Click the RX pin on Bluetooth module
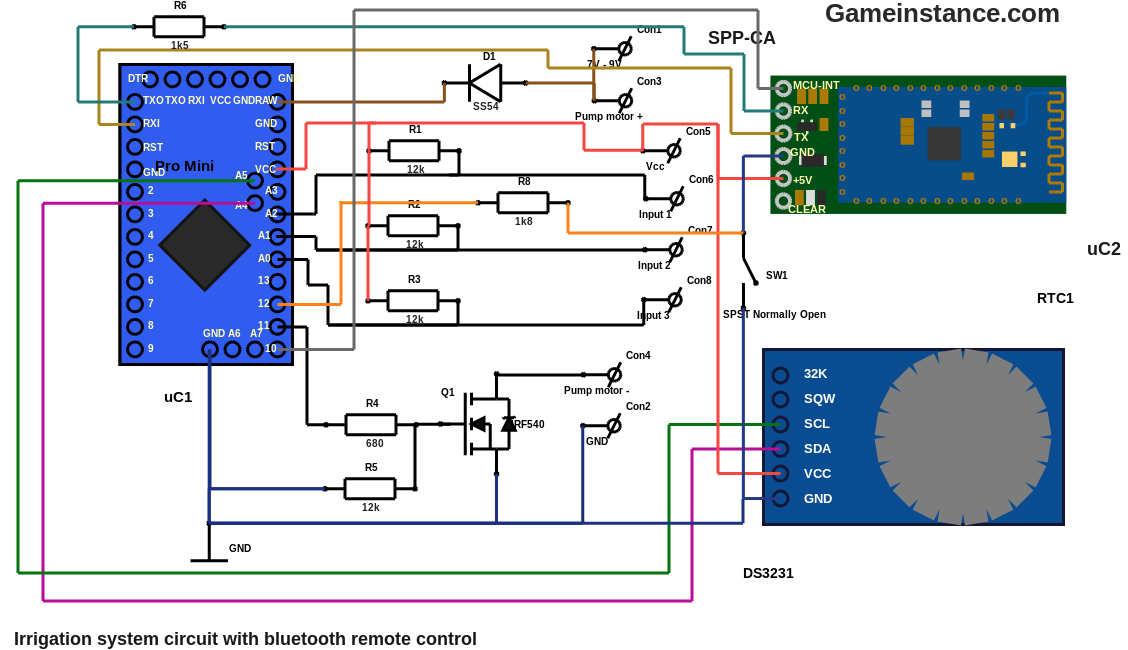Image resolution: width=1128 pixels, height=650 pixels. (x=783, y=110)
